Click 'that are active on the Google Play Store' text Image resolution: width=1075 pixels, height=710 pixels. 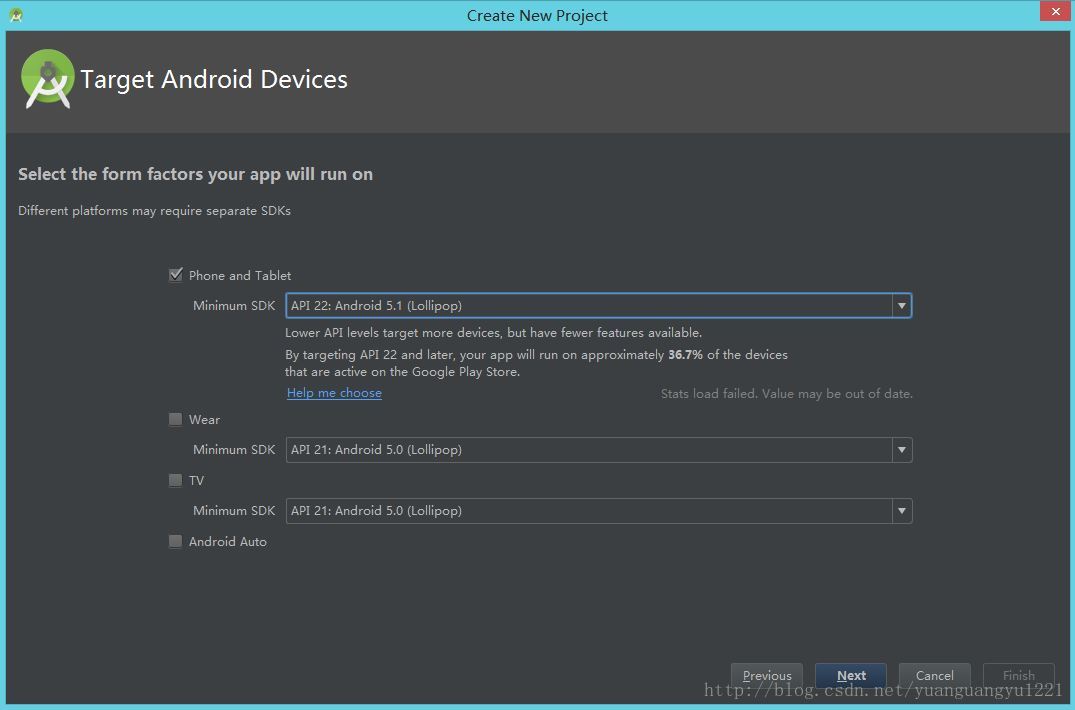[402, 371]
